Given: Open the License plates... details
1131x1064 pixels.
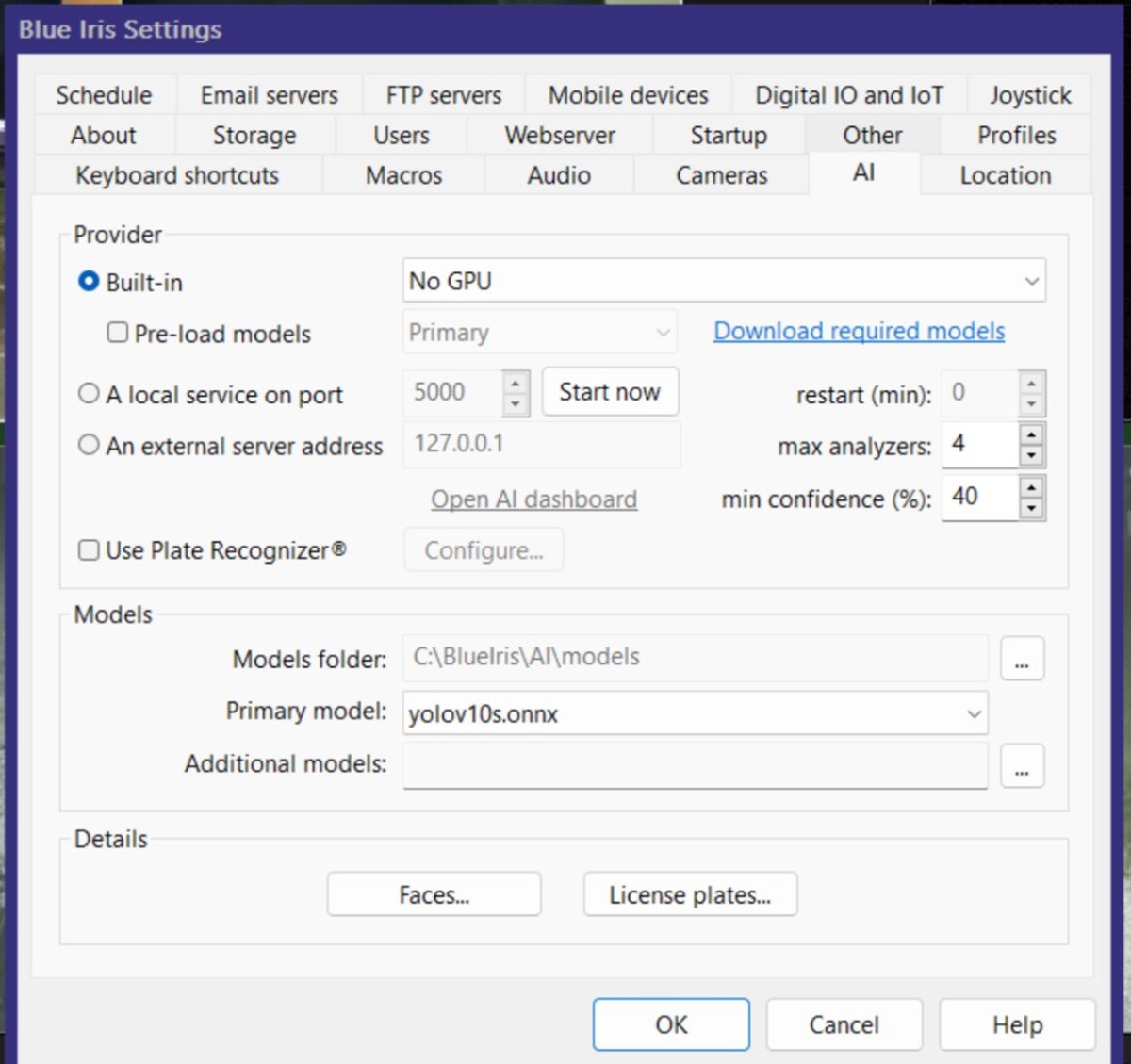Looking at the screenshot, I should (x=690, y=894).
